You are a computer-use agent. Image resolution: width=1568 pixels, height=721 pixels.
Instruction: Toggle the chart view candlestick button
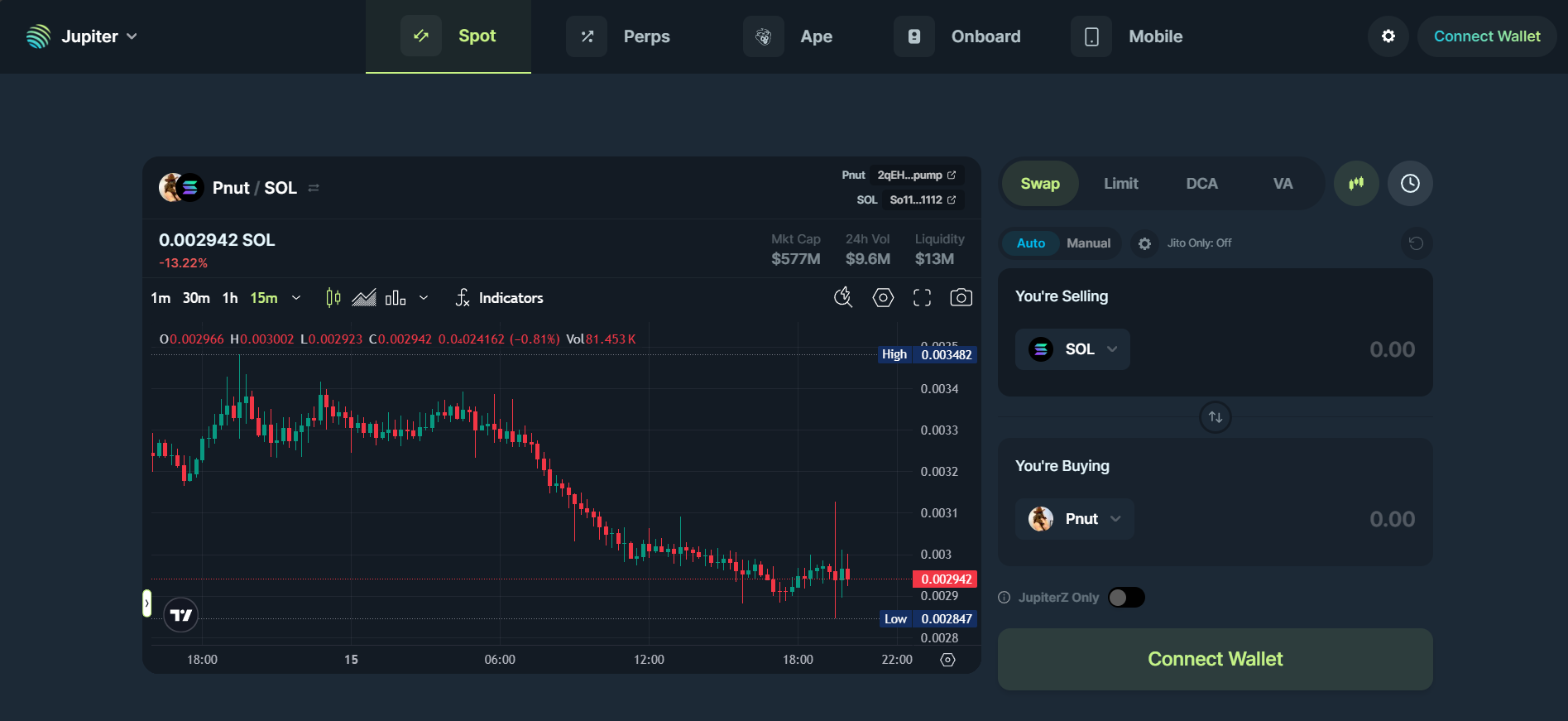1356,184
